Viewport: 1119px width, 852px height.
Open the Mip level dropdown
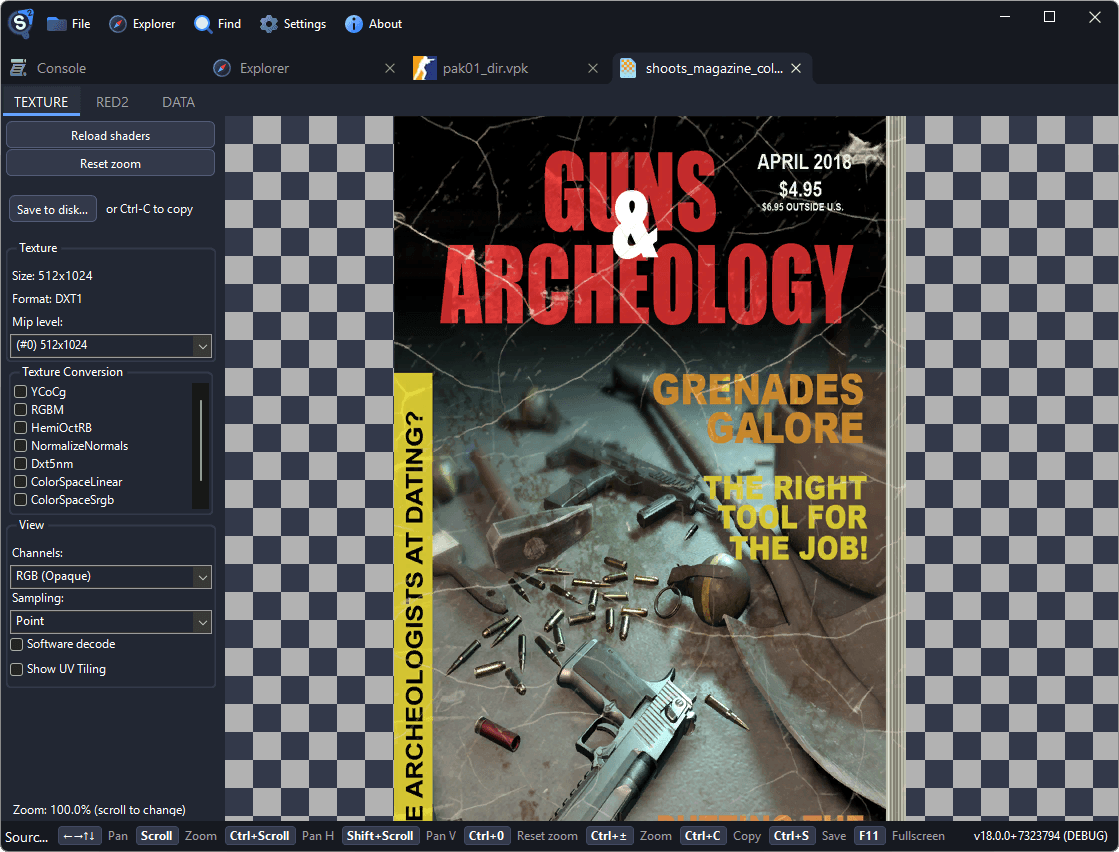[110, 345]
